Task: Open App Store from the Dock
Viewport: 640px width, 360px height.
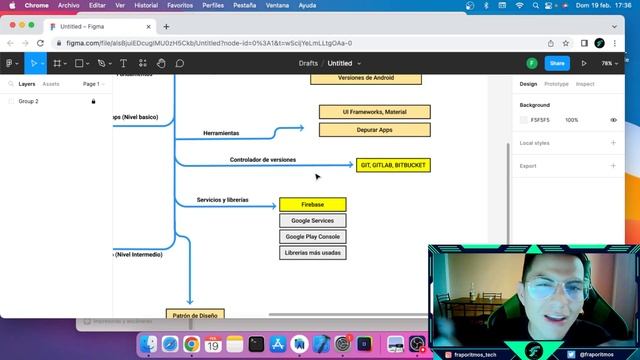Action: point(278,344)
